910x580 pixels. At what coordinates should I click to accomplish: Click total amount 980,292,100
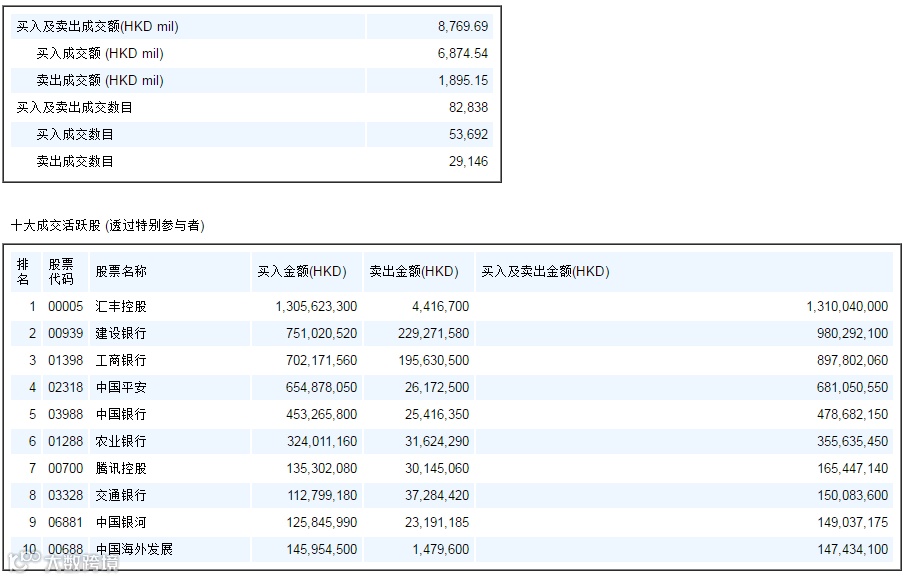click(x=853, y=333)
